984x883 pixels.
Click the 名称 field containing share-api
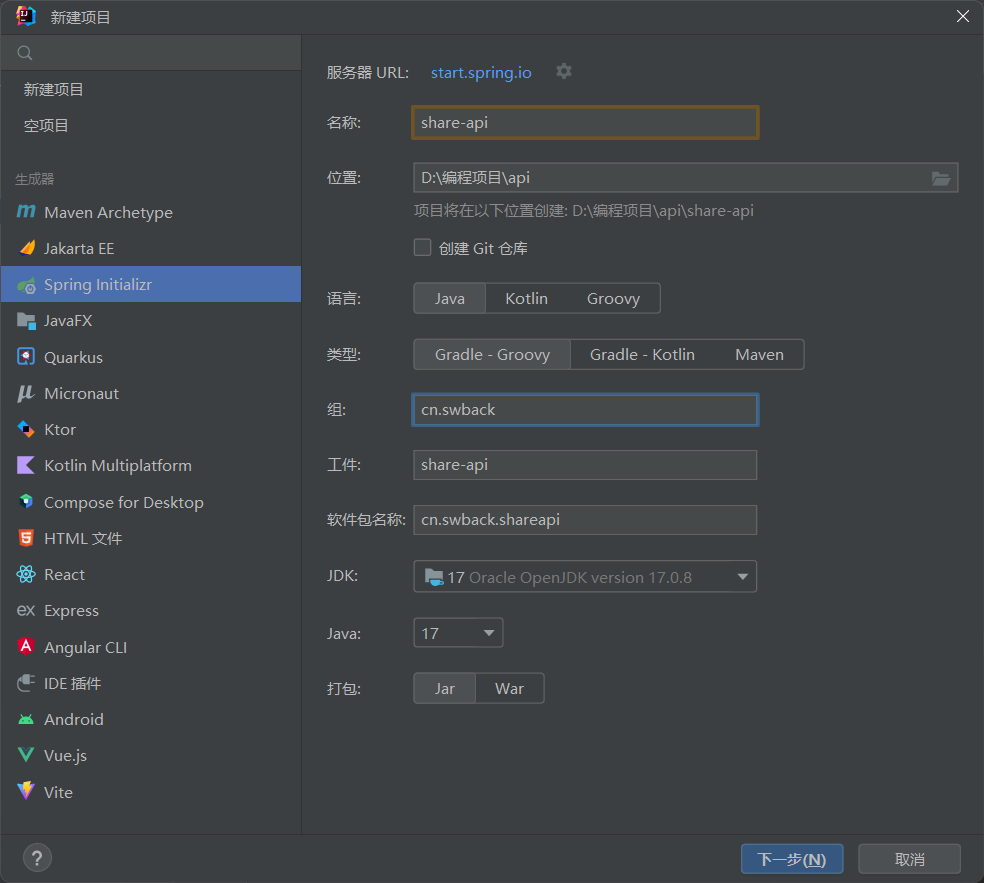[585, 122]
